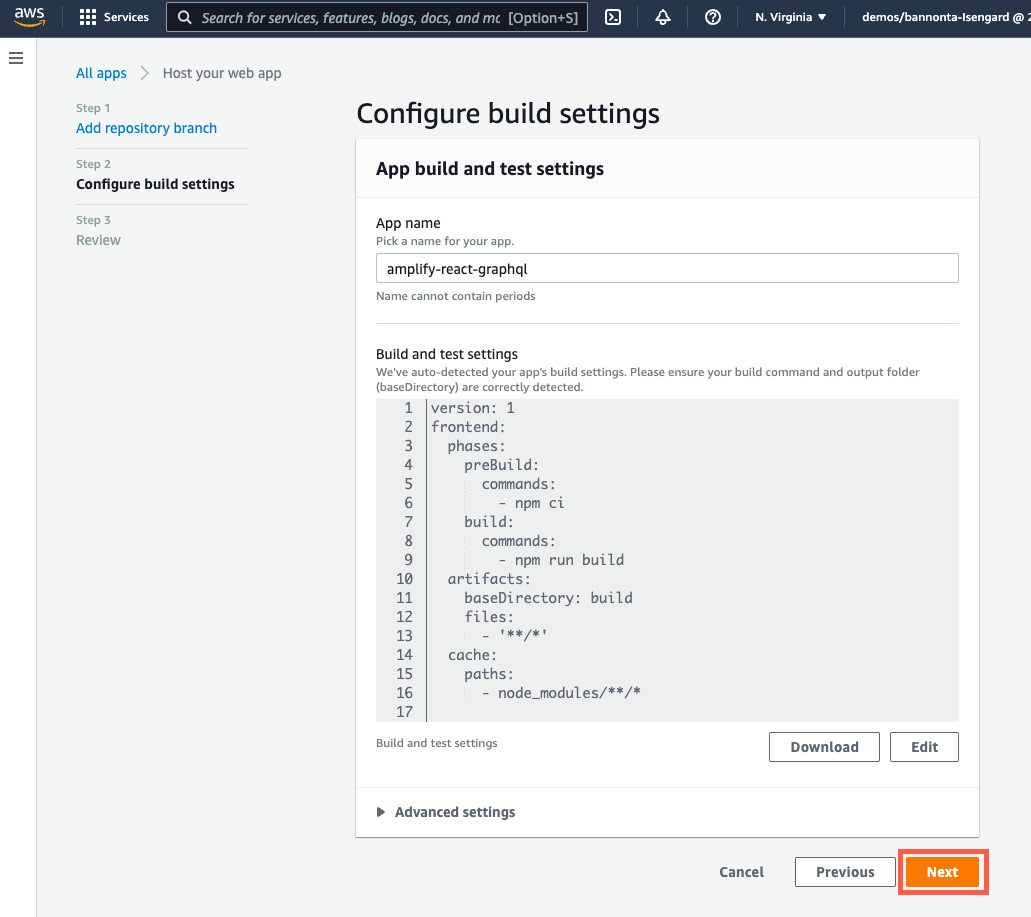This screenshot has width=1031, height=917.
Task: Open the notifications bell
Action: [663, 17]
